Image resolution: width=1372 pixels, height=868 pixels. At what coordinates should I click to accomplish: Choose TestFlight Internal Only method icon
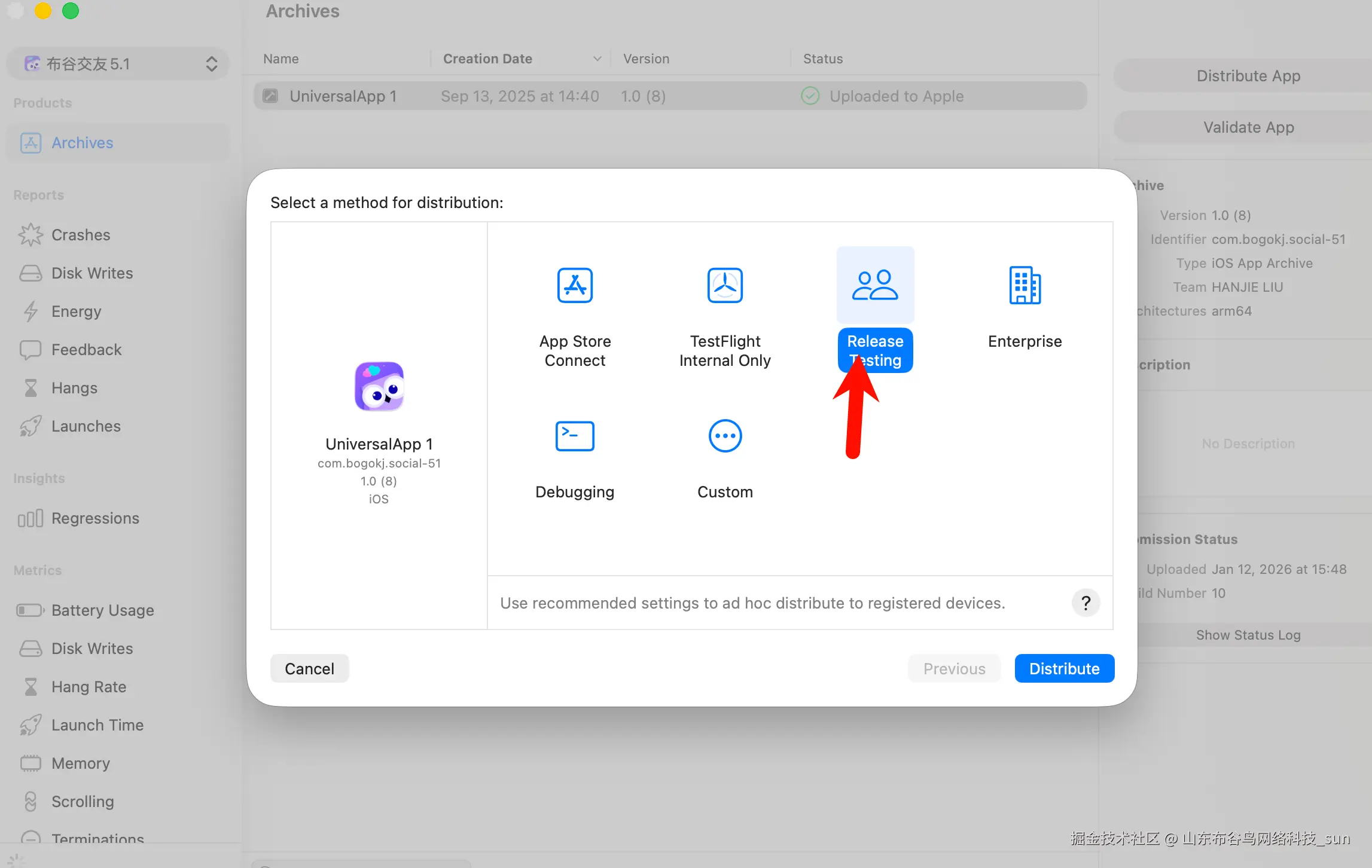click(x=725, y=285)
